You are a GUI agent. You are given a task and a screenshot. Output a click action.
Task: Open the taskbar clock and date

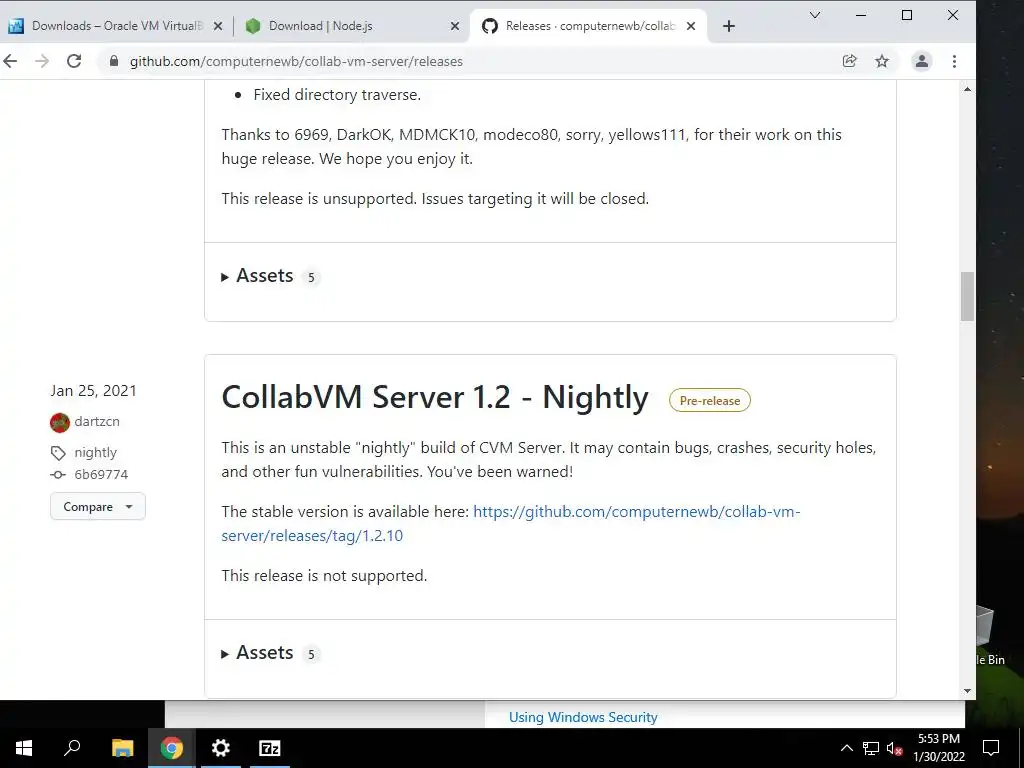coord(939,748)
